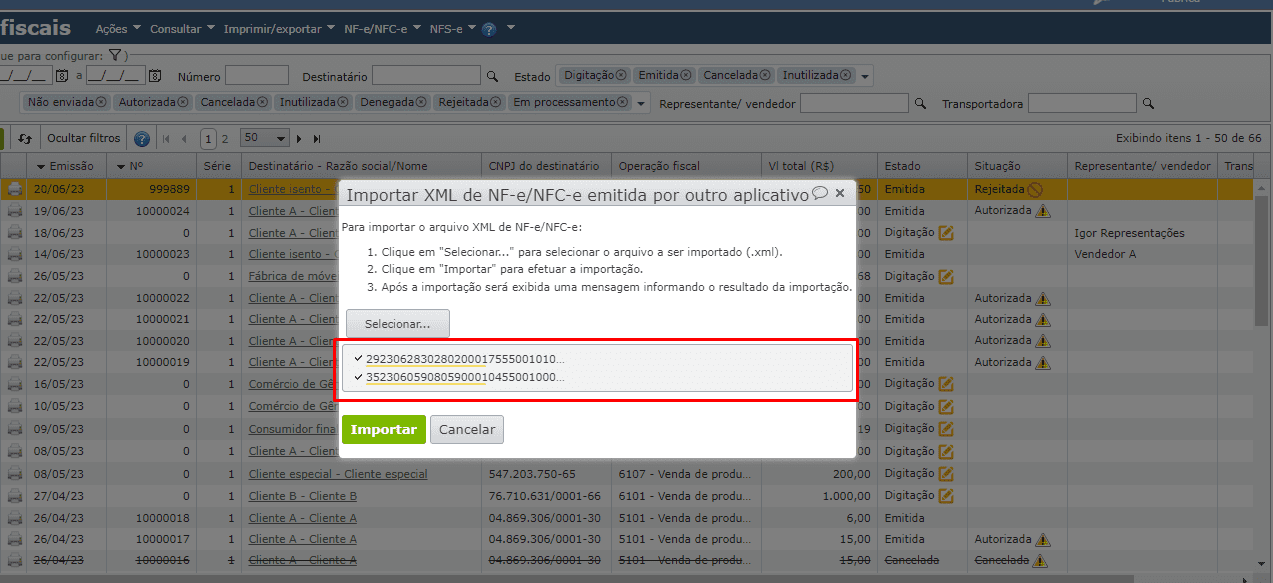Open the Cliente B - Cliente B link

point(303,496)
